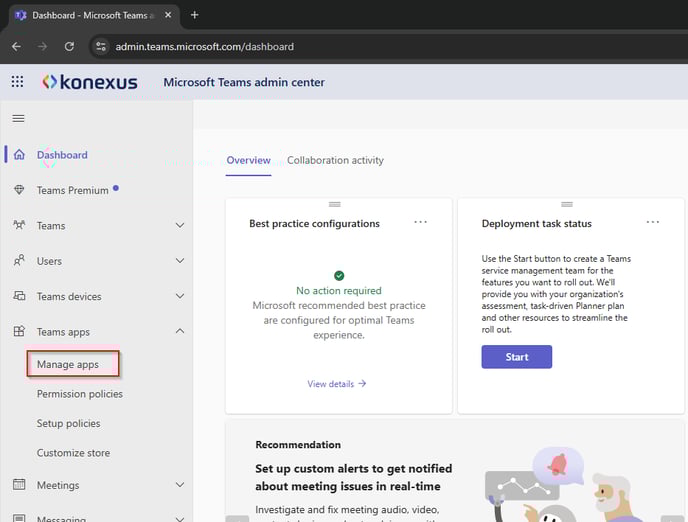The height and width of the screenshot is (522, 688).
Task: Click the Best practice configurations heading
Action: coord(315,224)
